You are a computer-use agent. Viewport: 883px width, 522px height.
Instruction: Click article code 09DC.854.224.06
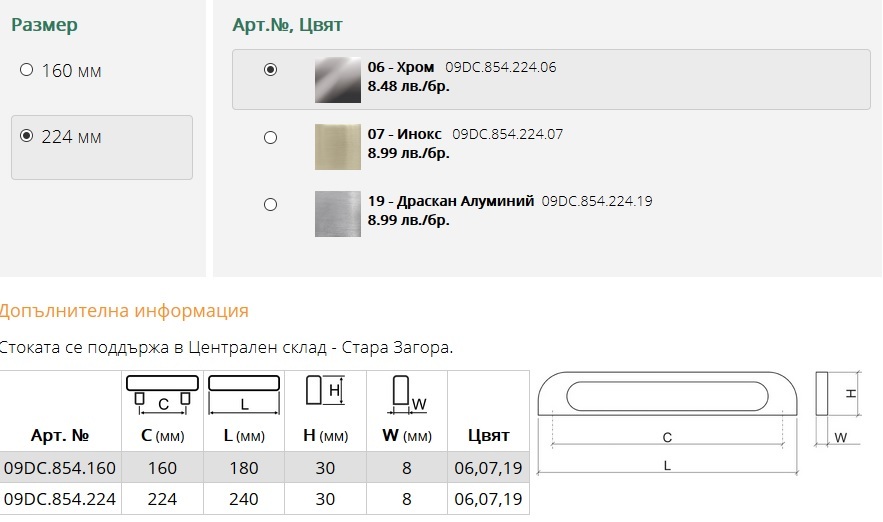(x=501, y=67)
